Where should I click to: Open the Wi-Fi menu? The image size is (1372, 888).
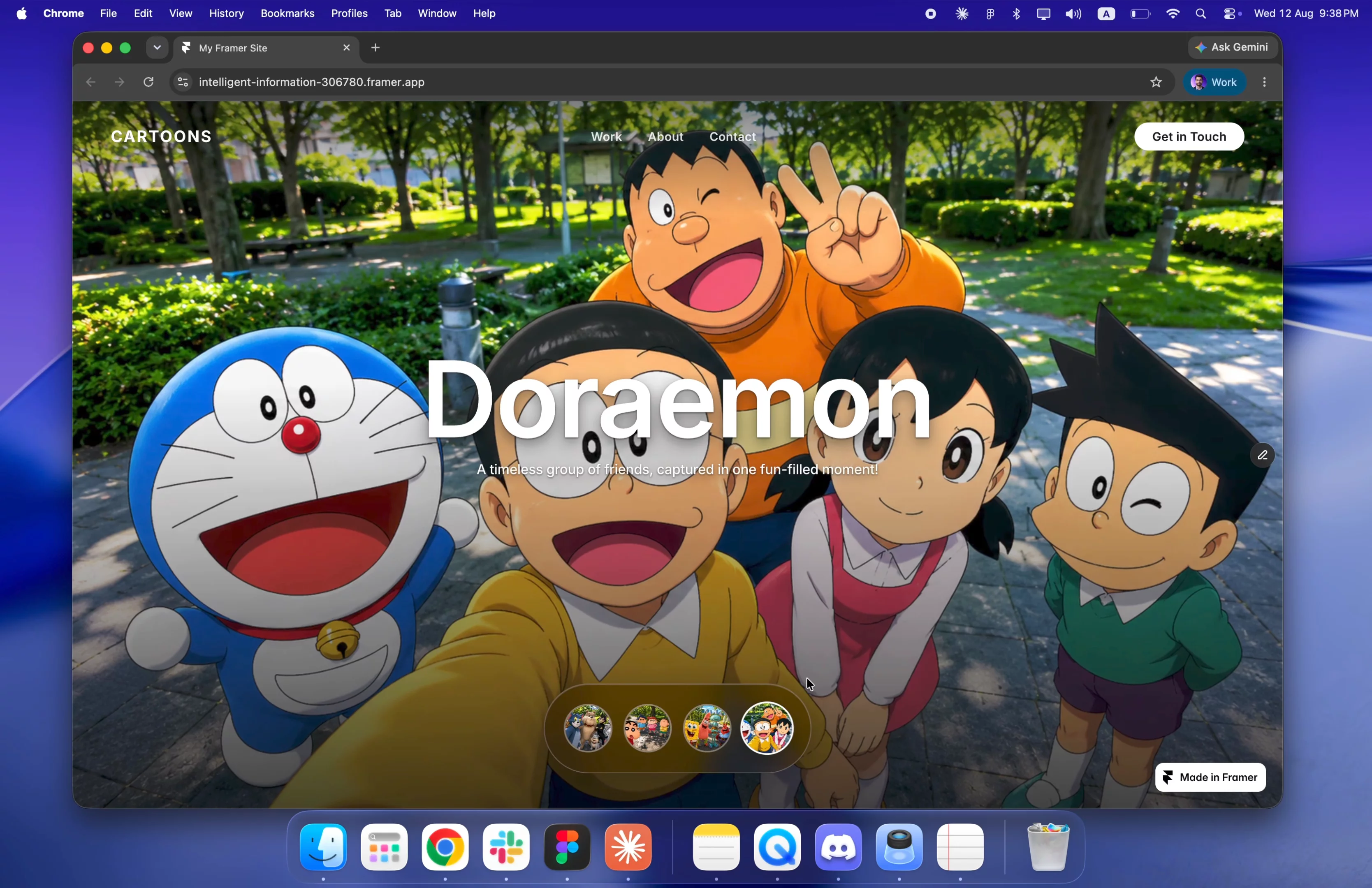point(1172,14)
